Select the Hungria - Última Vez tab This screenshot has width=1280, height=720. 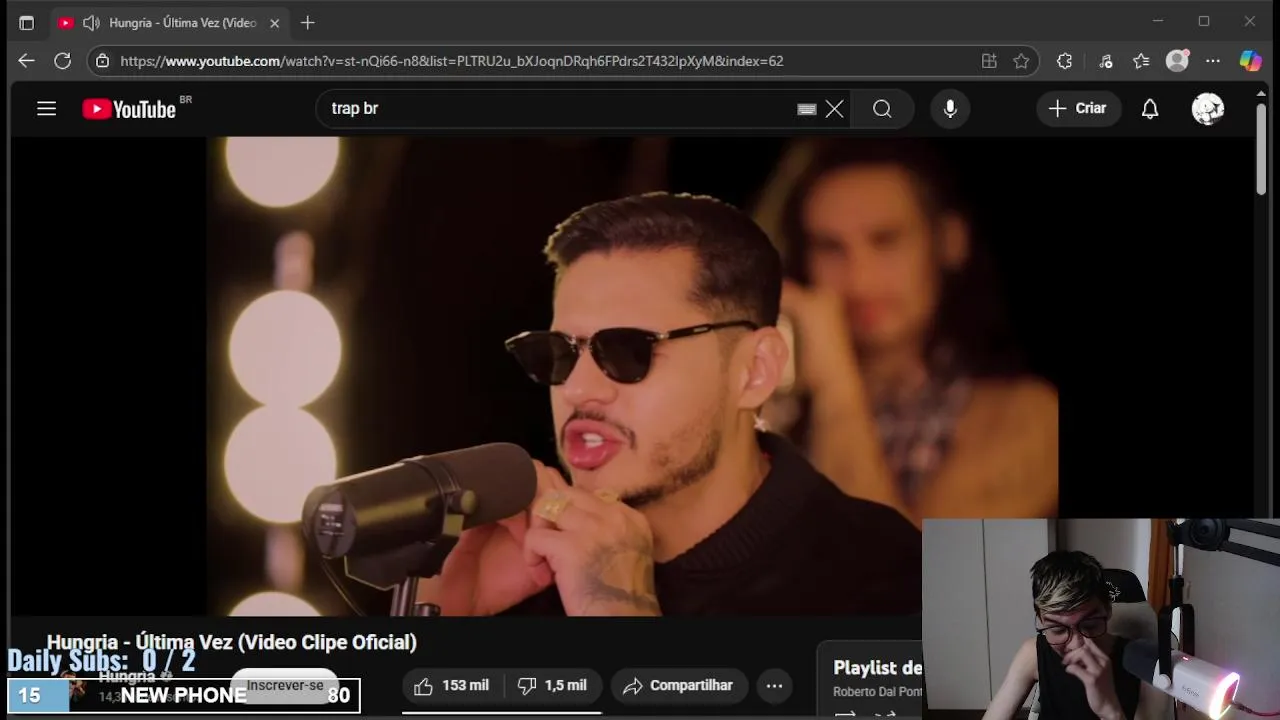(168, 22)
